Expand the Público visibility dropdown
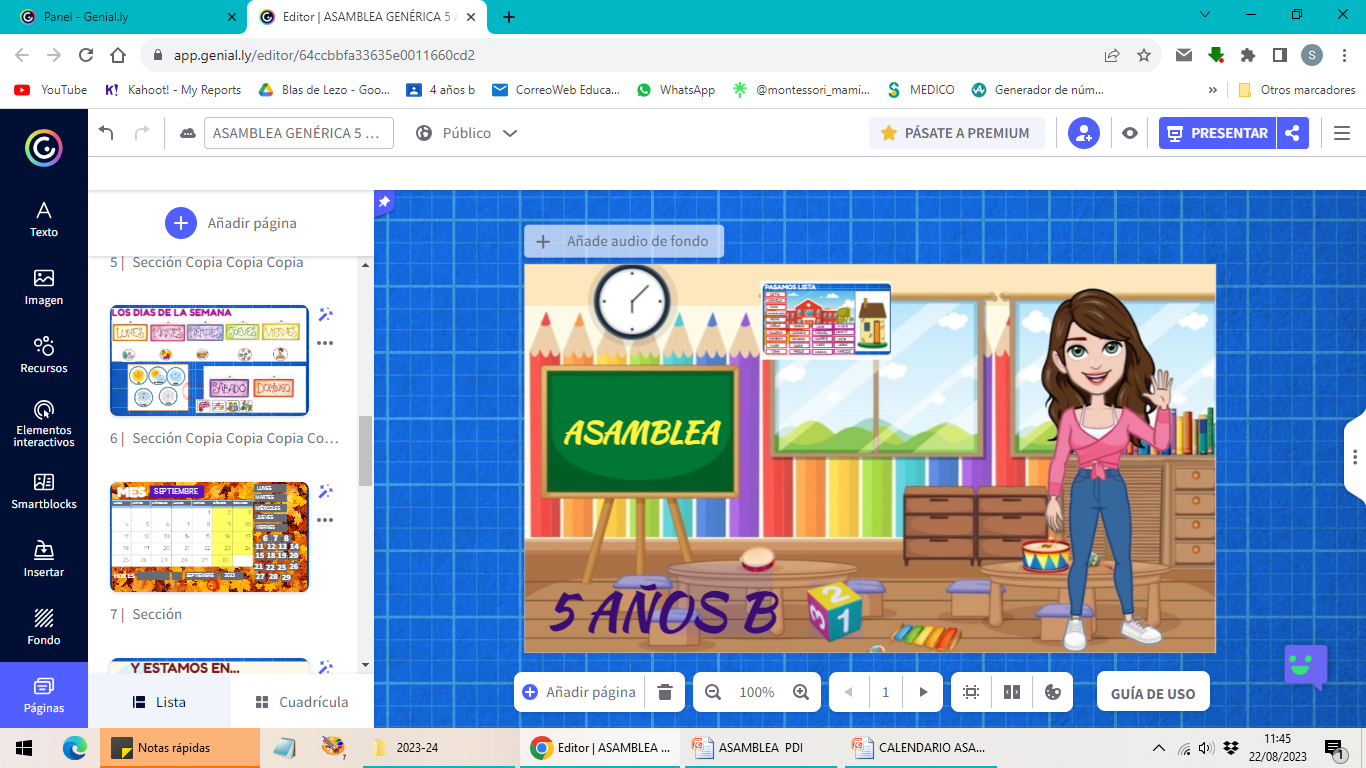 pyautogui.click(x=467, y=133)
